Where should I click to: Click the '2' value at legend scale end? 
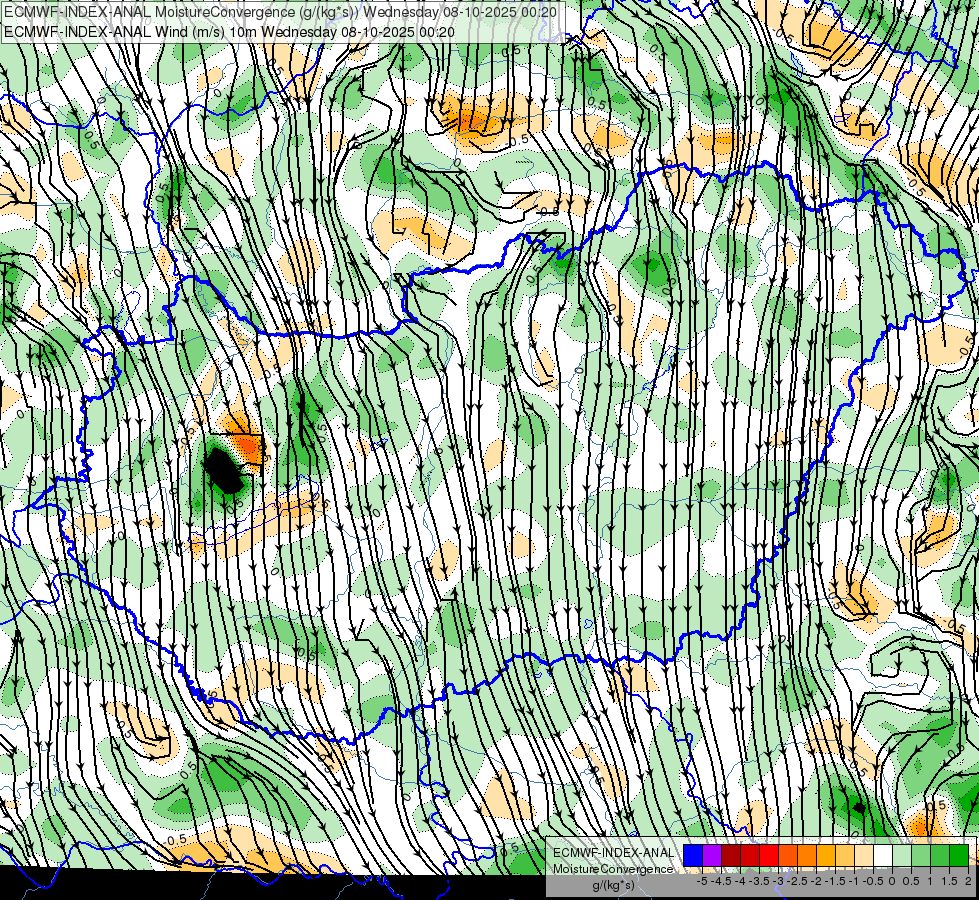click(968, 881)
